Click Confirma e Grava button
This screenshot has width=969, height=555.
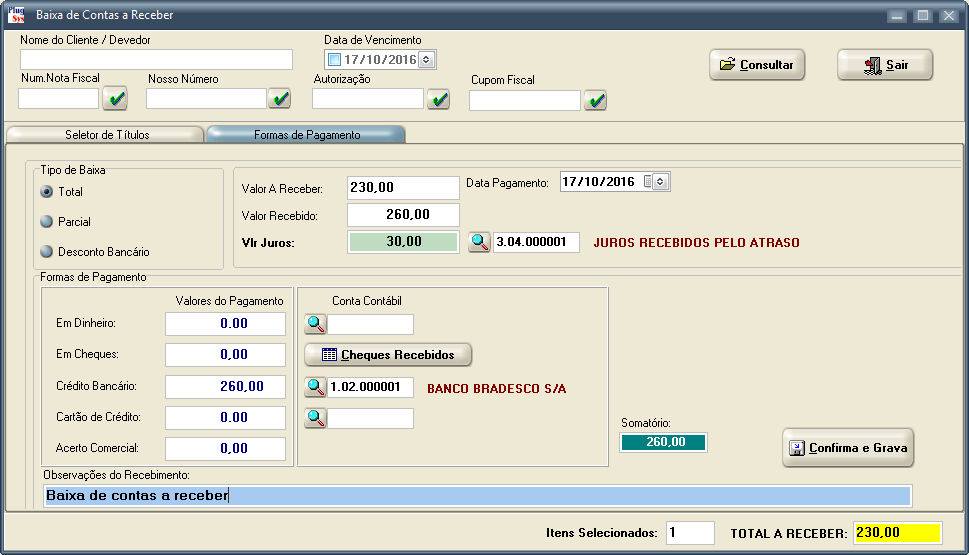click(x=848, y=447)
